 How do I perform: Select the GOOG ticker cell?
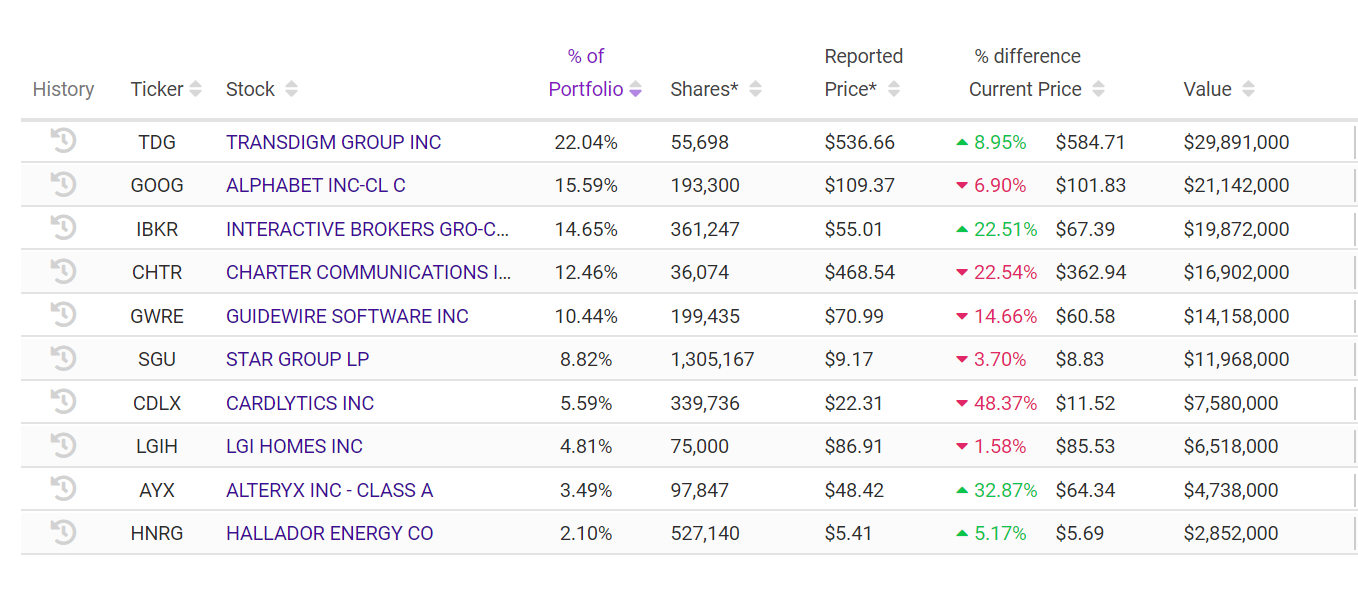(x=157, y=185)
